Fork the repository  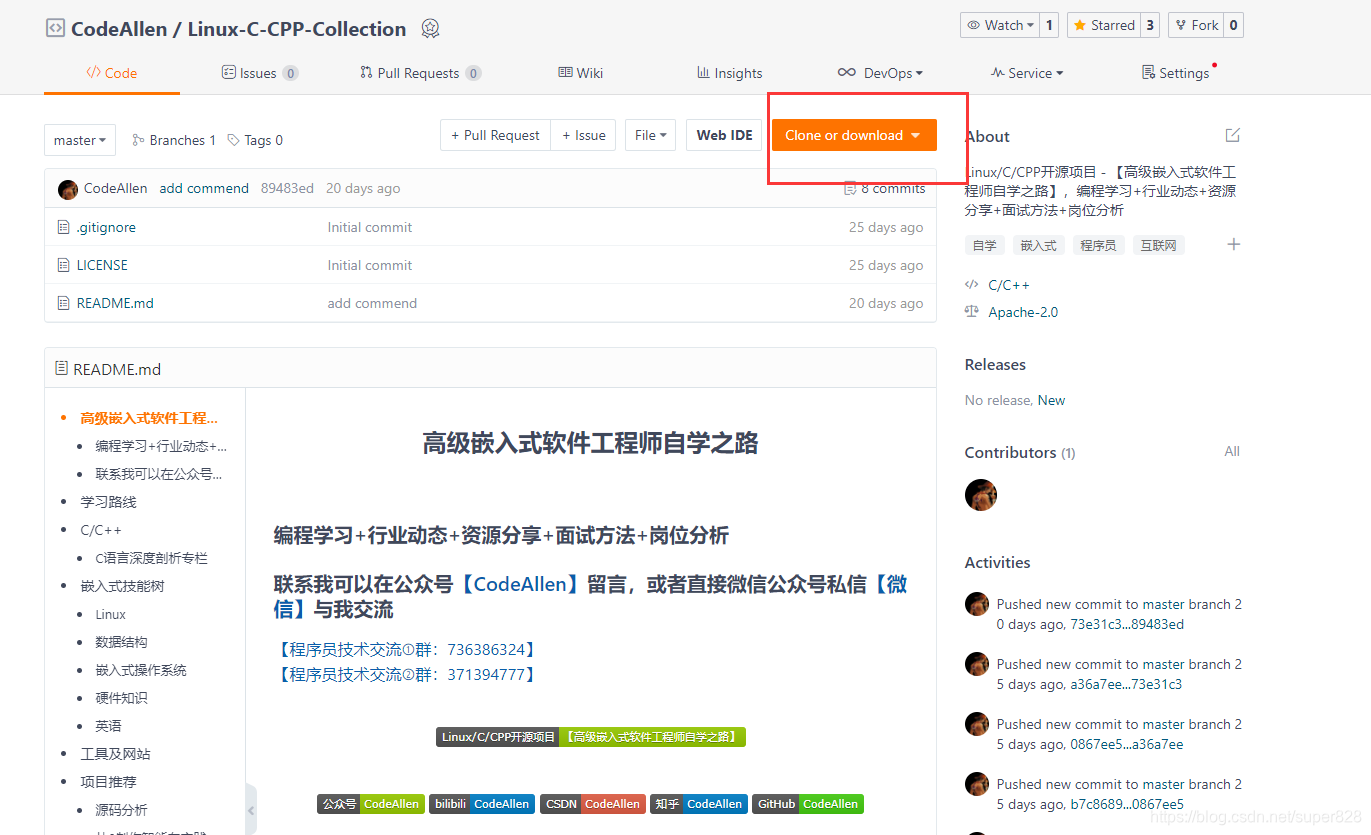pos(1196,25)
